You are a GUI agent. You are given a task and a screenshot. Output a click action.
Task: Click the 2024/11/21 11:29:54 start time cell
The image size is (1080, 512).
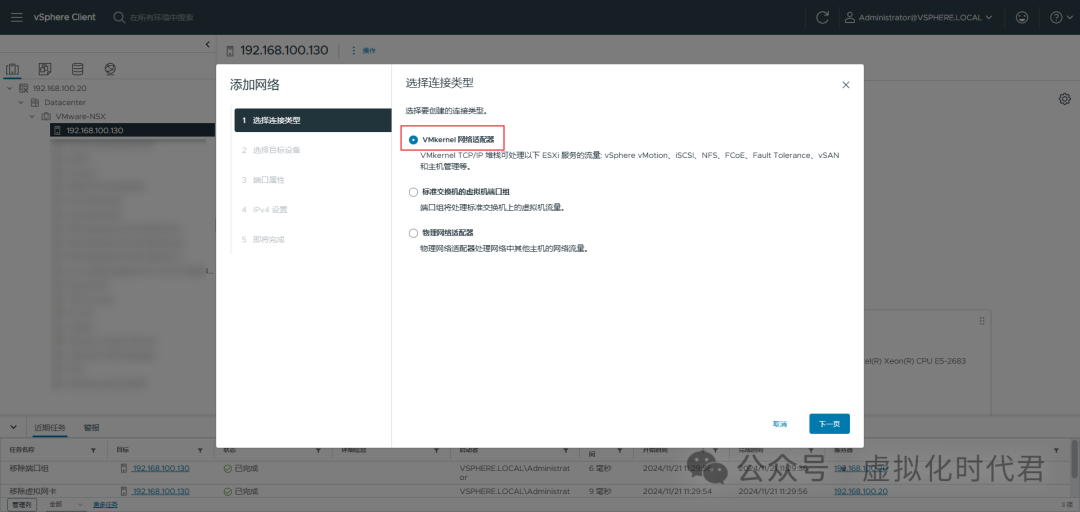(678, 491)
